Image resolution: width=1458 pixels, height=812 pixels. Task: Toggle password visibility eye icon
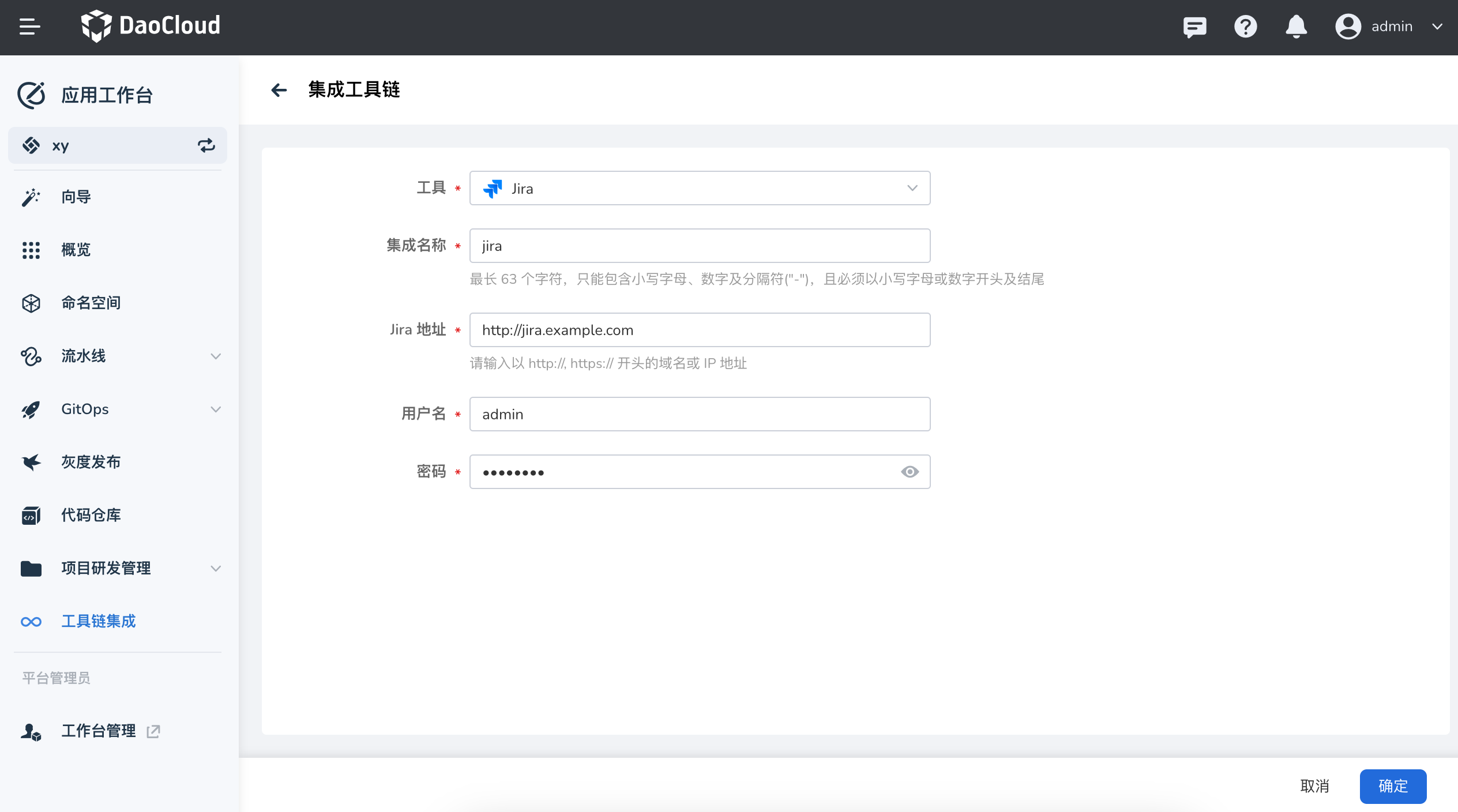click(x=910, y=472)
